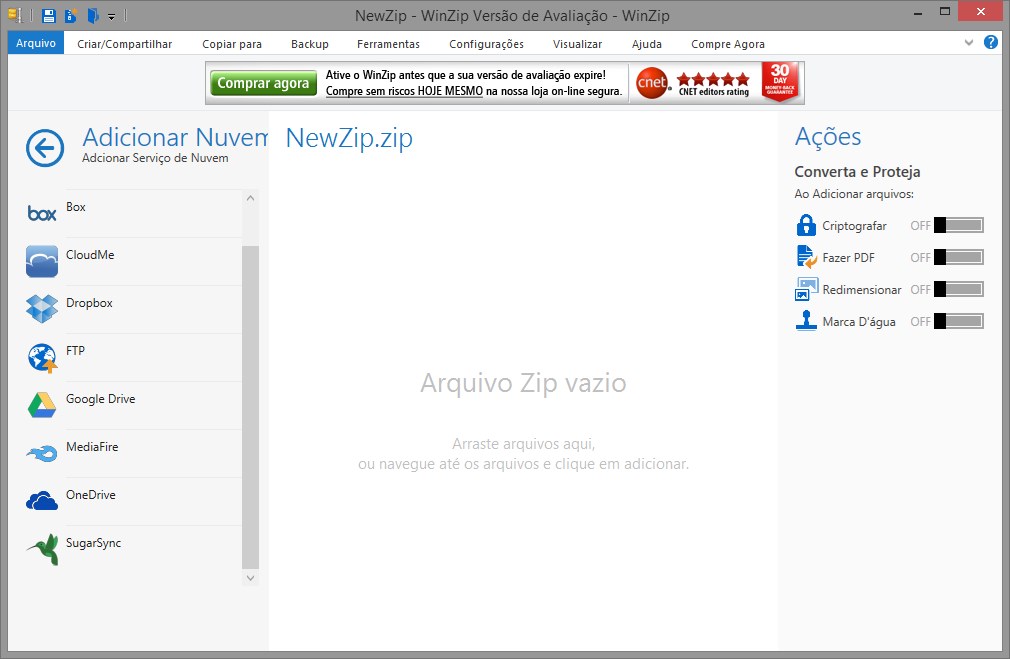Click the Compre Agora tab

(728, 44)
